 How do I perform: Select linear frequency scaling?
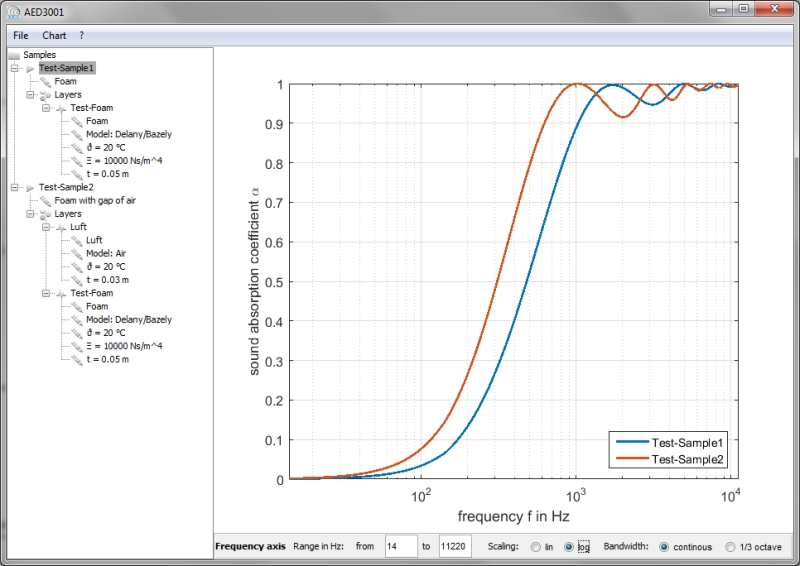point(536,547)
